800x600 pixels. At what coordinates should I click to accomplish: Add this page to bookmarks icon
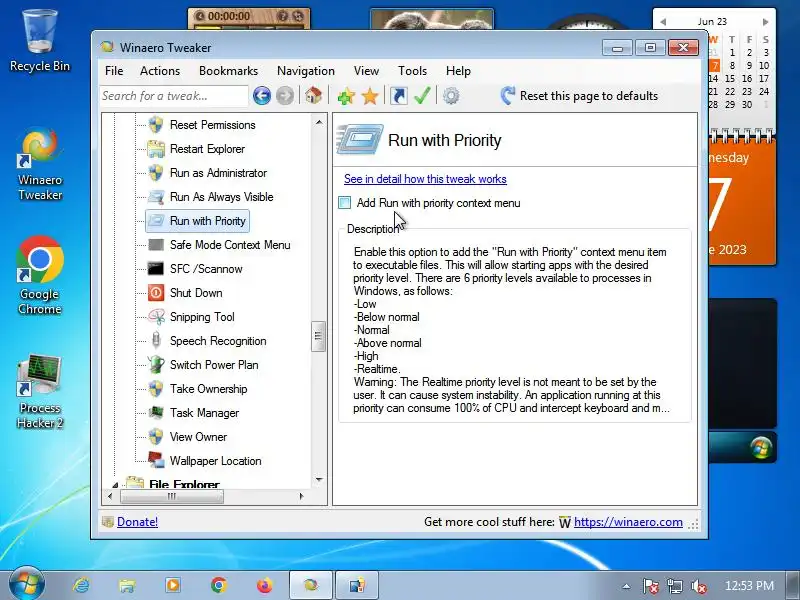pyautogui.click(x=346, y=96)
